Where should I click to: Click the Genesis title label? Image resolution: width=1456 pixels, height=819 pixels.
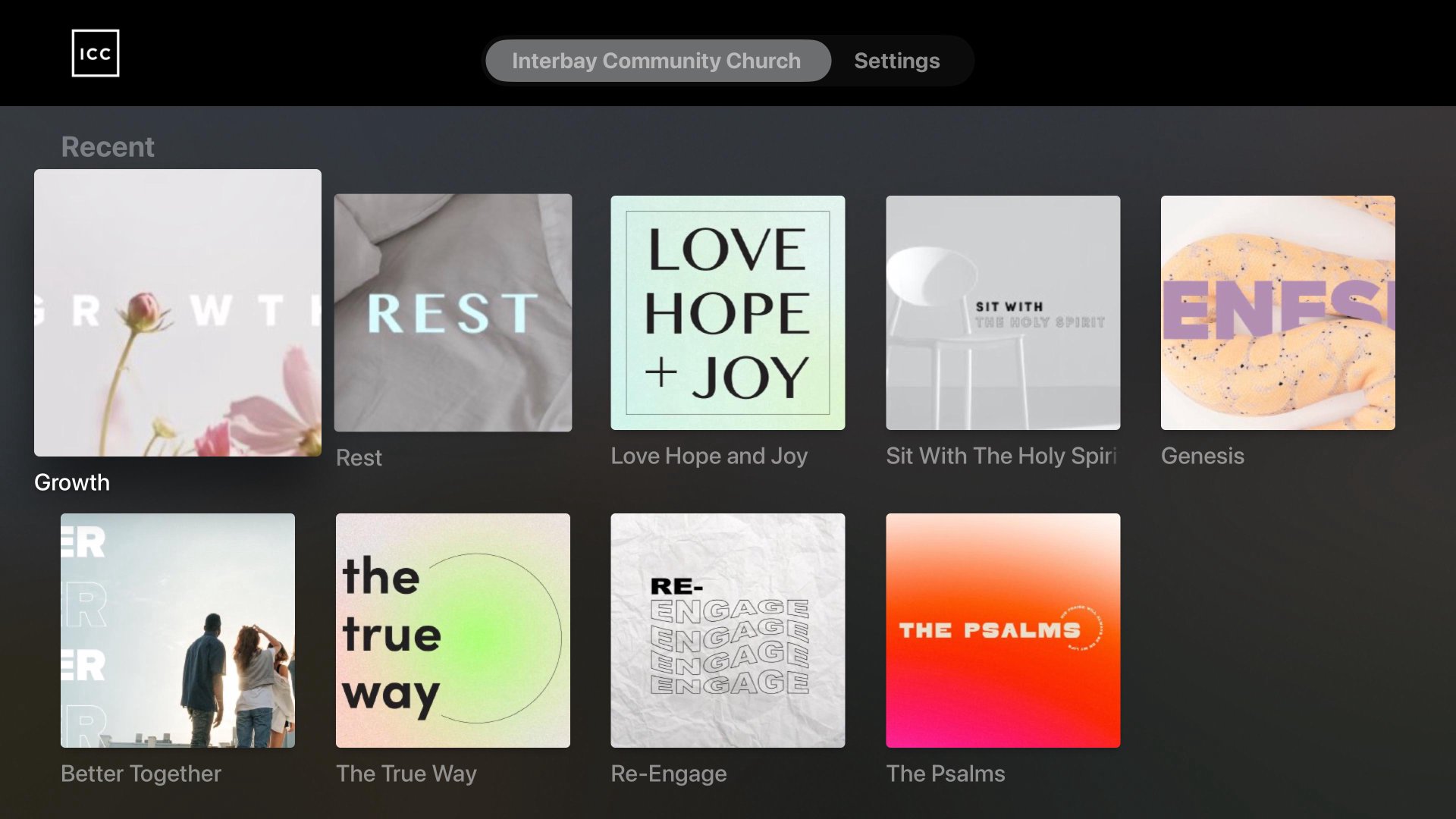click(x=1203, y=456)
